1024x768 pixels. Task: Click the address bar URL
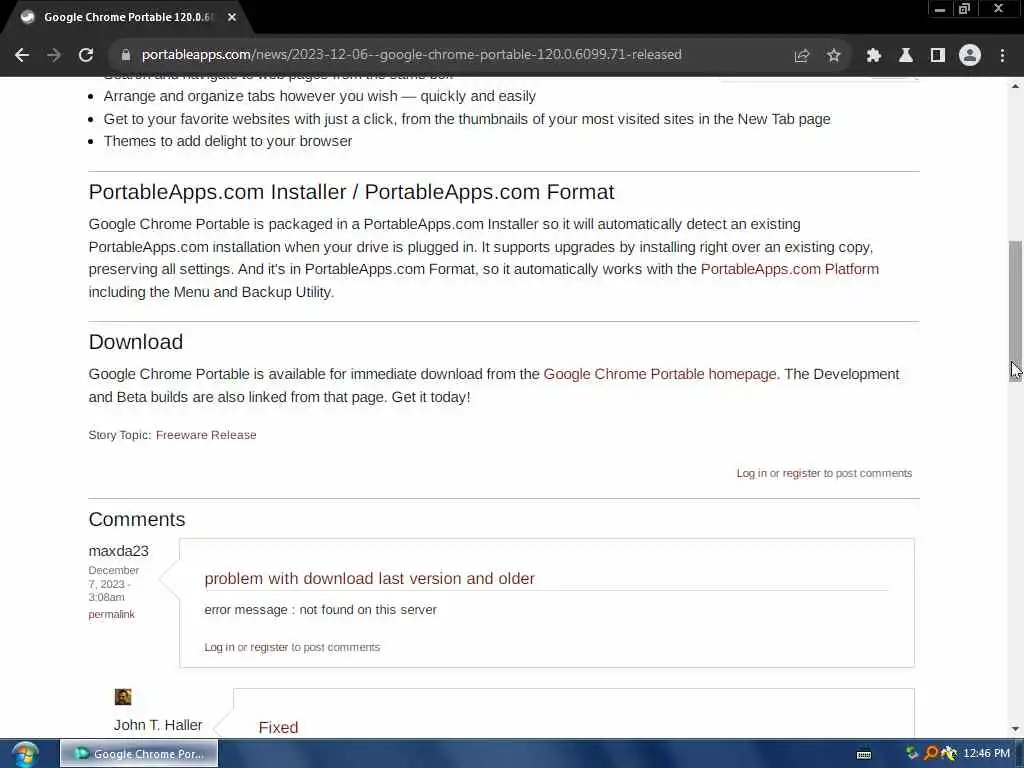[x=411, y=55]
